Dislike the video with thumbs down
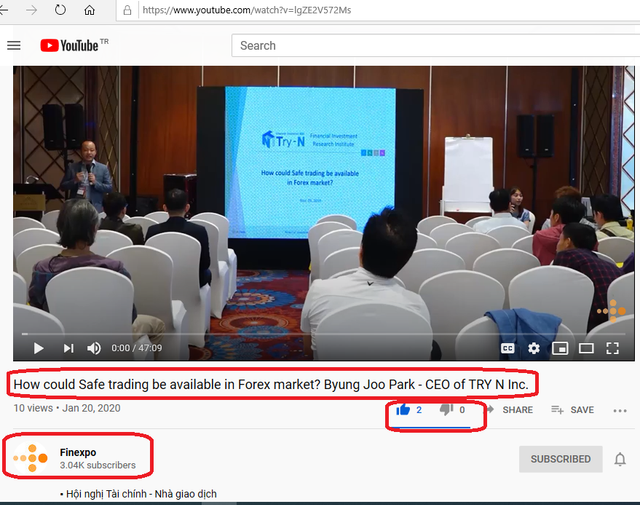 click(446, 409)
